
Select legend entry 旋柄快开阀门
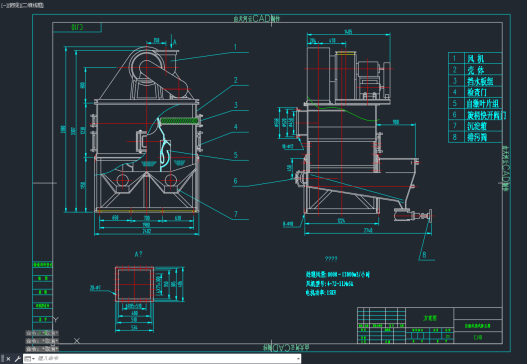[486, 115]
